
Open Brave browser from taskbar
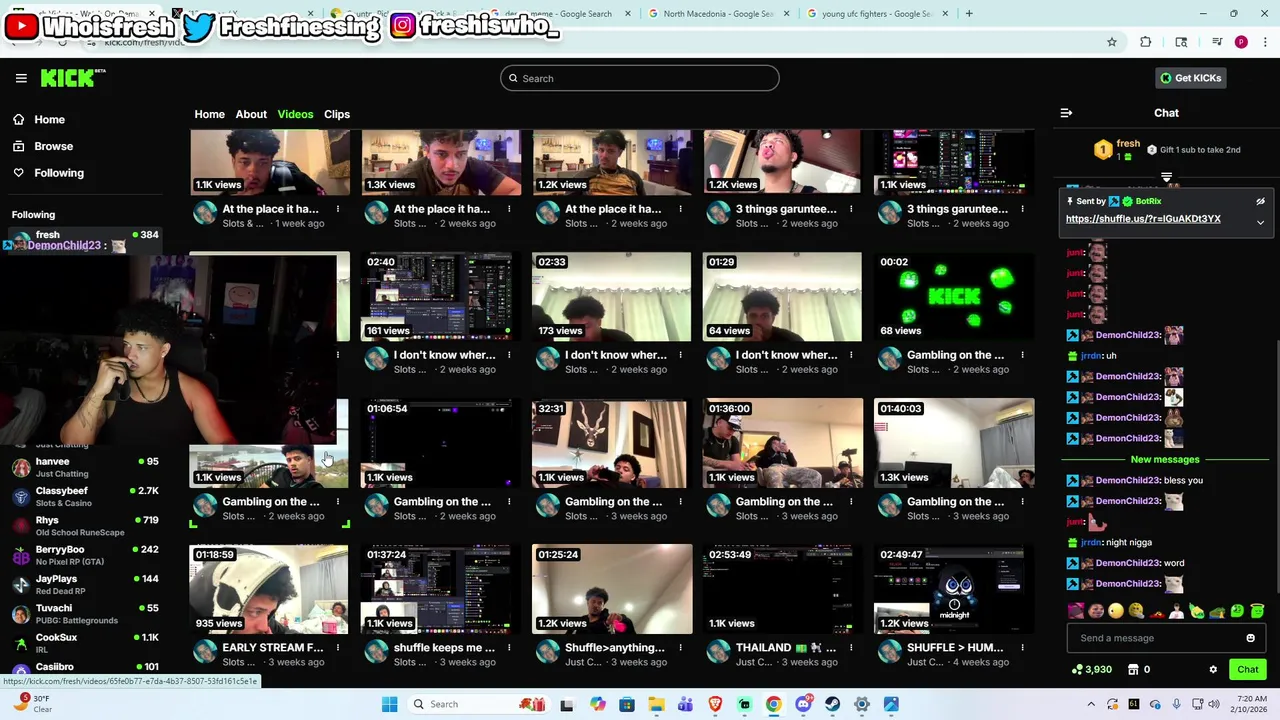click(x=715, y=704)
